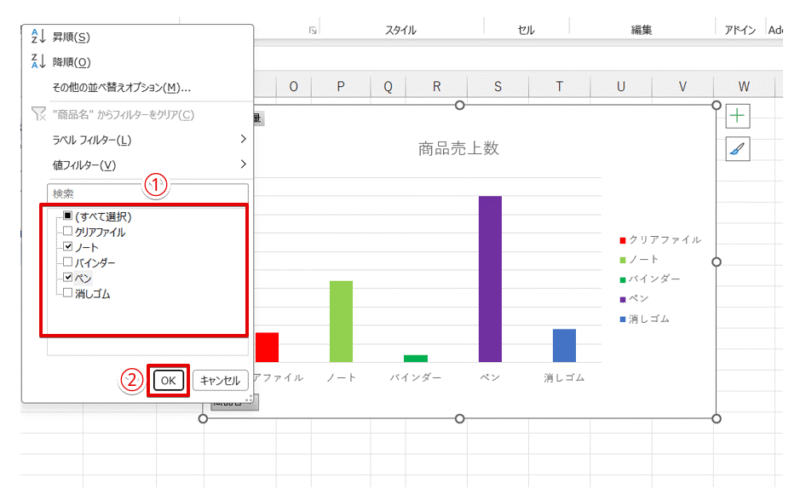Expand the 値フィルター arrow
The height and width of the screenshot is (489, 812).
[x=243, y=164]
